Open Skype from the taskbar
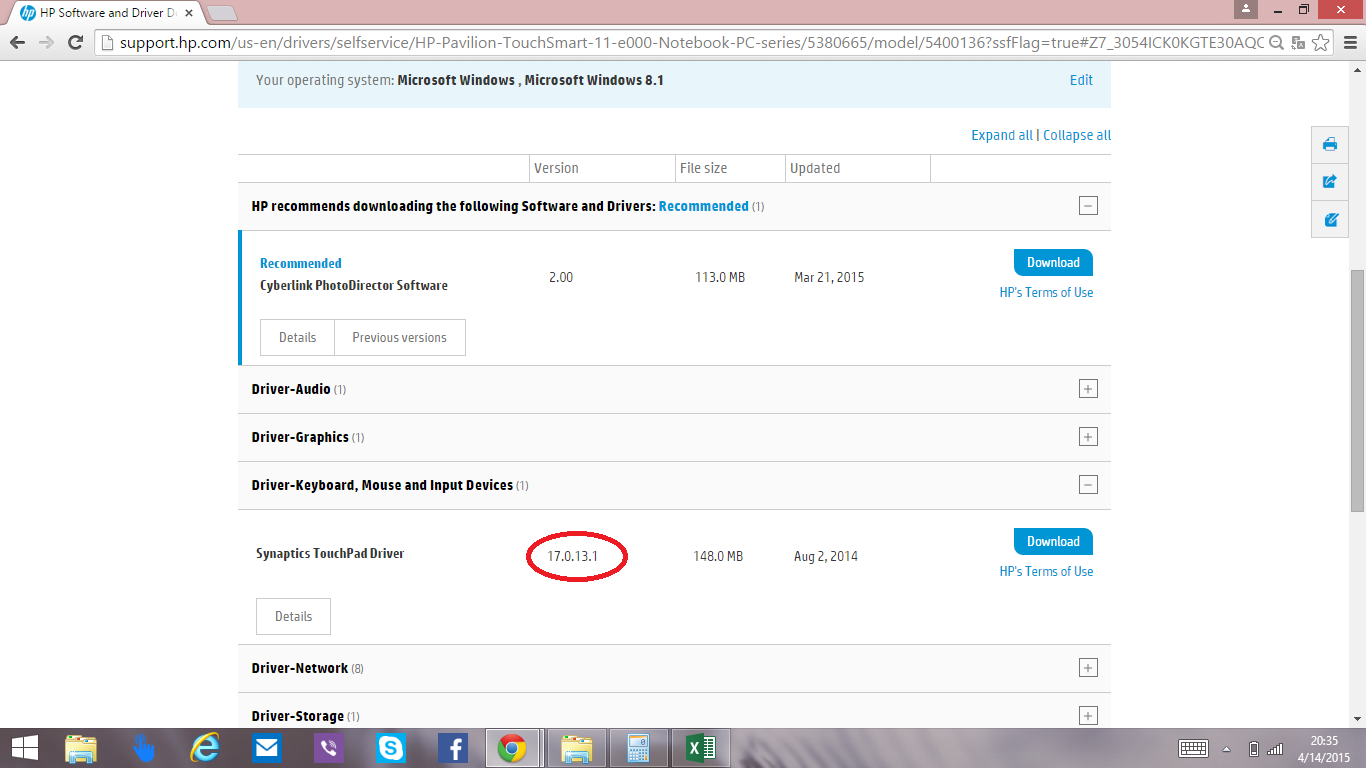The image size is (1366, 768). [x=390, y=748]
